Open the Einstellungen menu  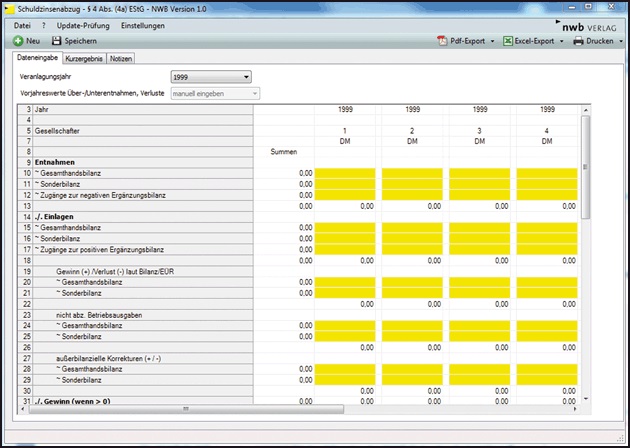(142, 25)
